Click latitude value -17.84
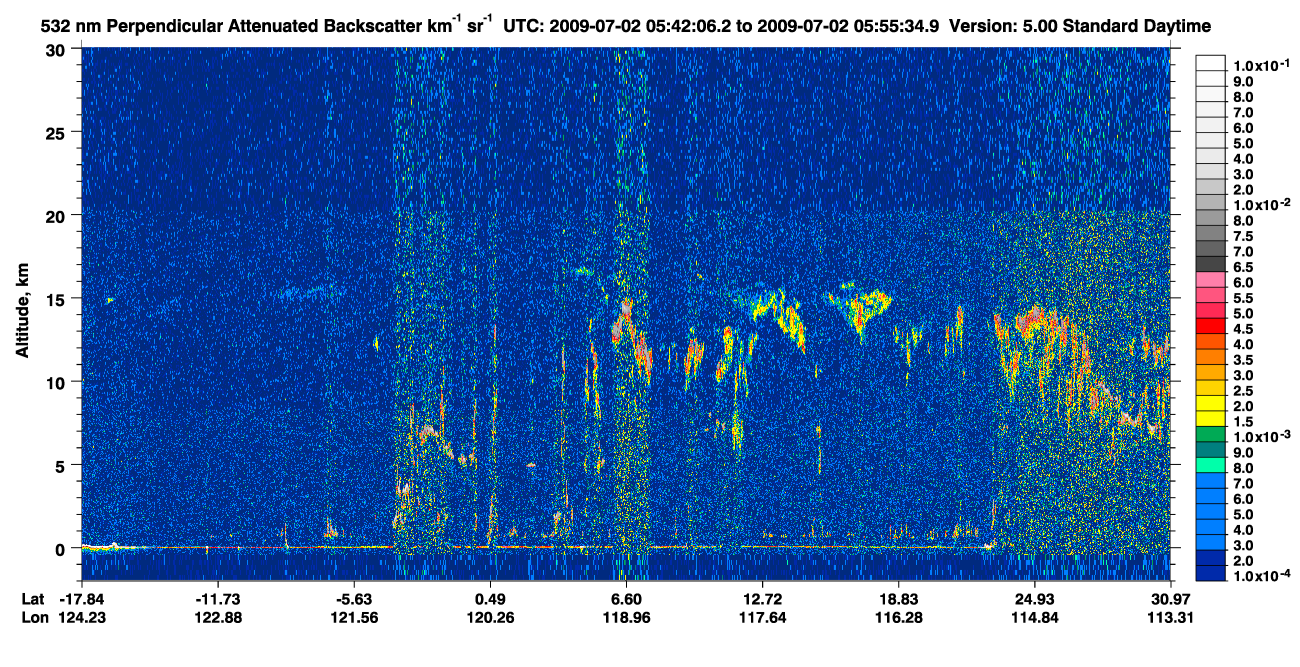Image resolution: width=1300 pixels, height=667 pixels. [x=82, y=598]
